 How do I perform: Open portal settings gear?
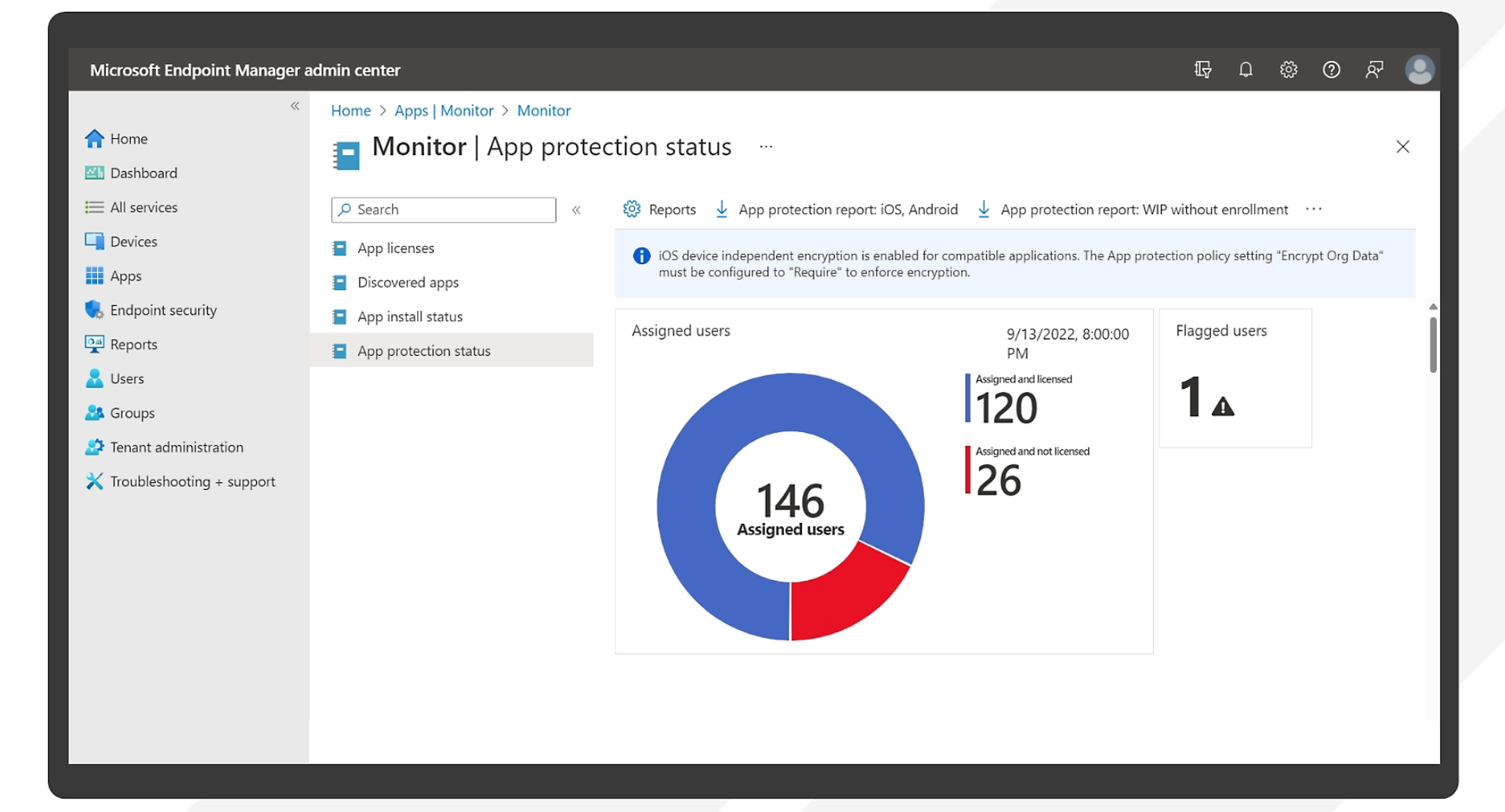[x=1289, y=70]
